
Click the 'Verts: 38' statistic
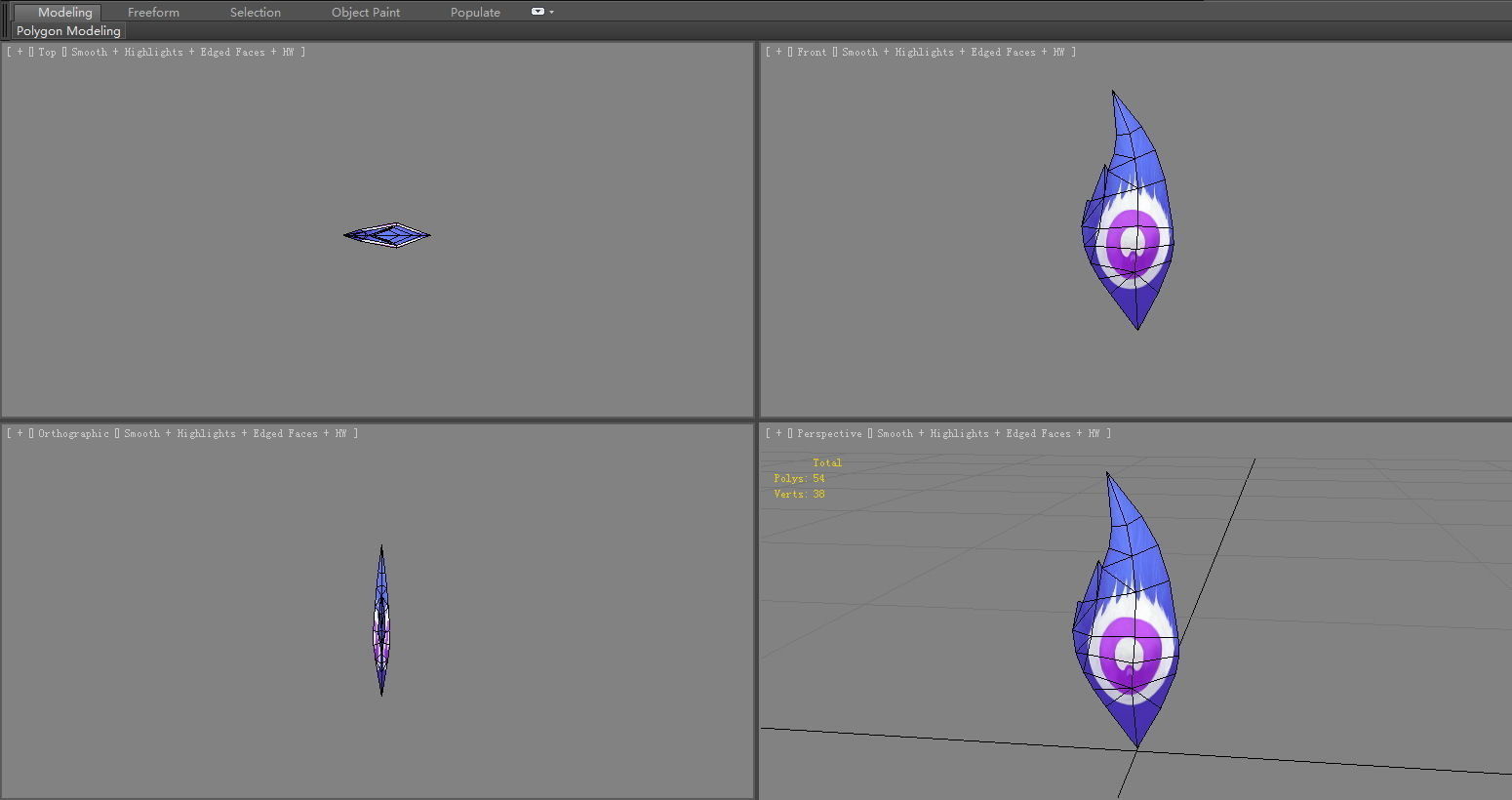coord(799,494)
